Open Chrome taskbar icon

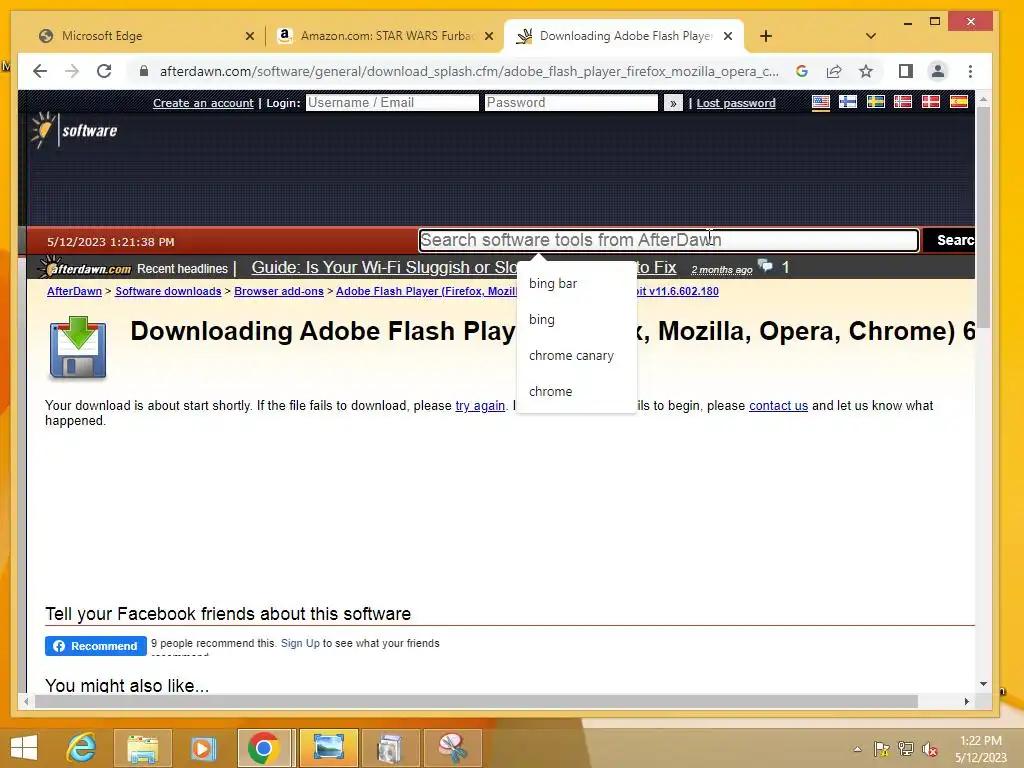pyautogui.click(x=264, y=748)
